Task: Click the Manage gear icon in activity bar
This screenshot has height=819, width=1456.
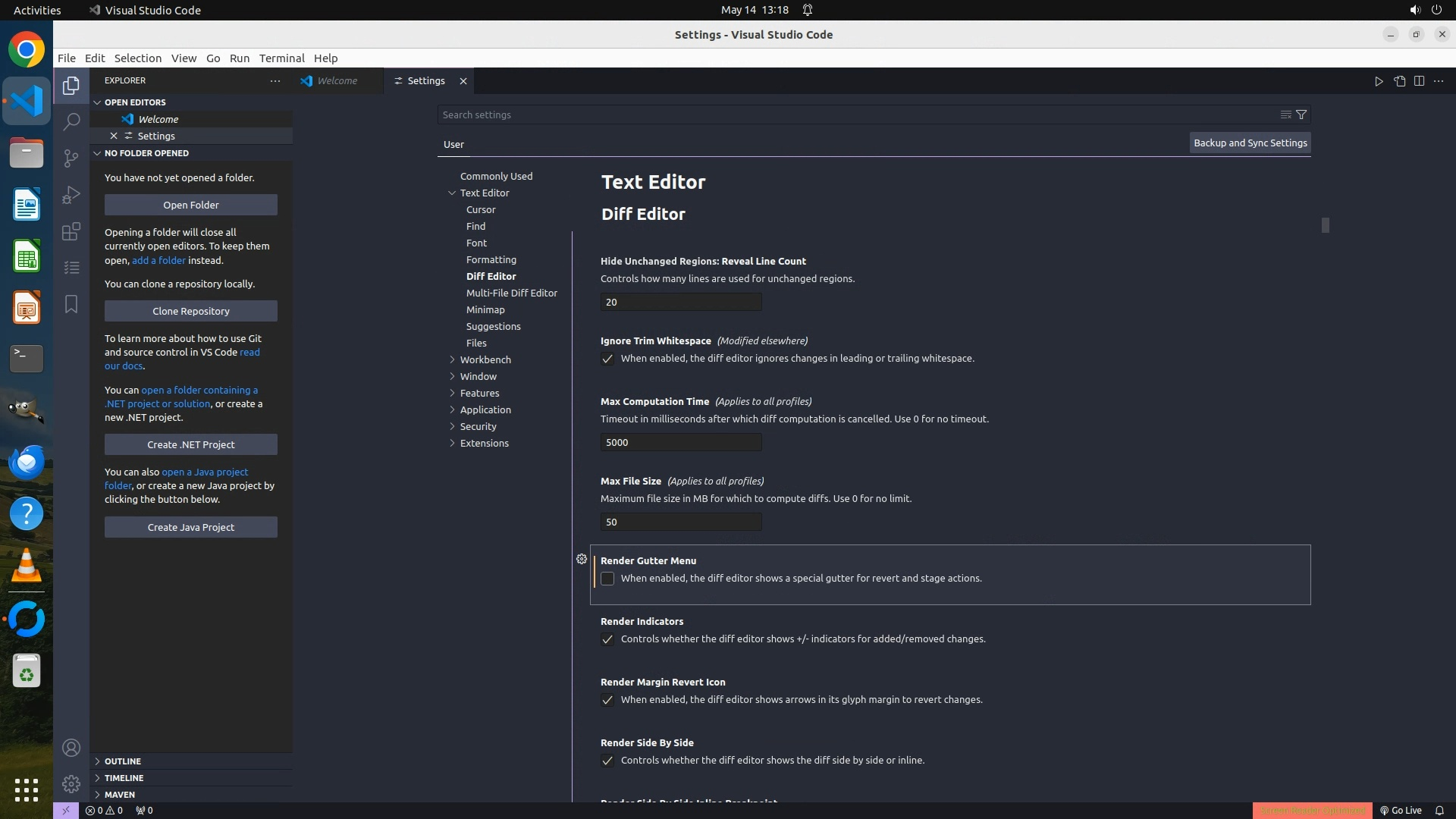Action: 71,783
